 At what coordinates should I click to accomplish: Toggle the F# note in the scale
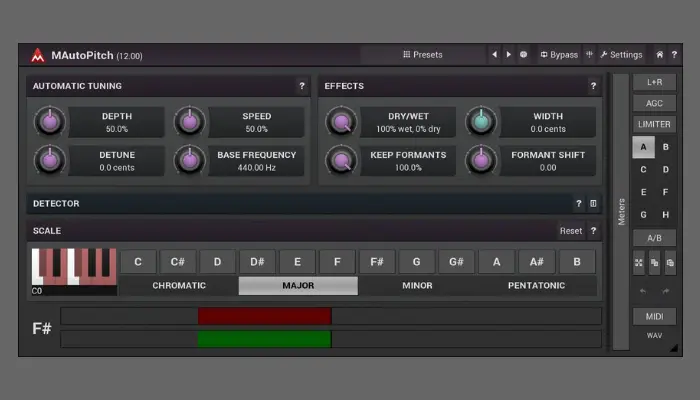click(376, 262)
